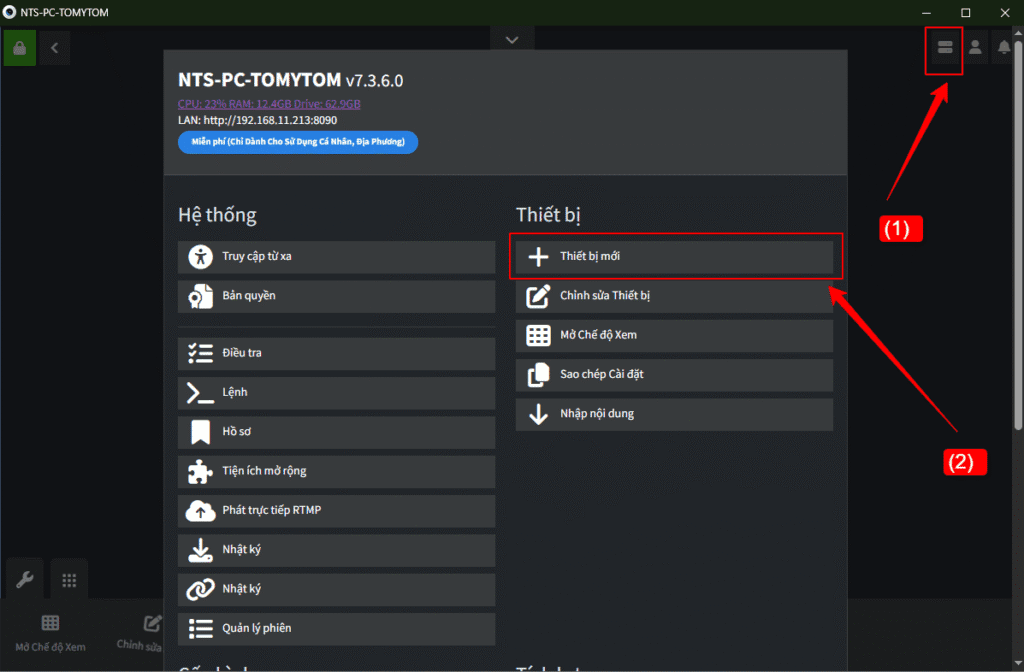Click the Hồ sơ bookmark icon

pos(198,432)
